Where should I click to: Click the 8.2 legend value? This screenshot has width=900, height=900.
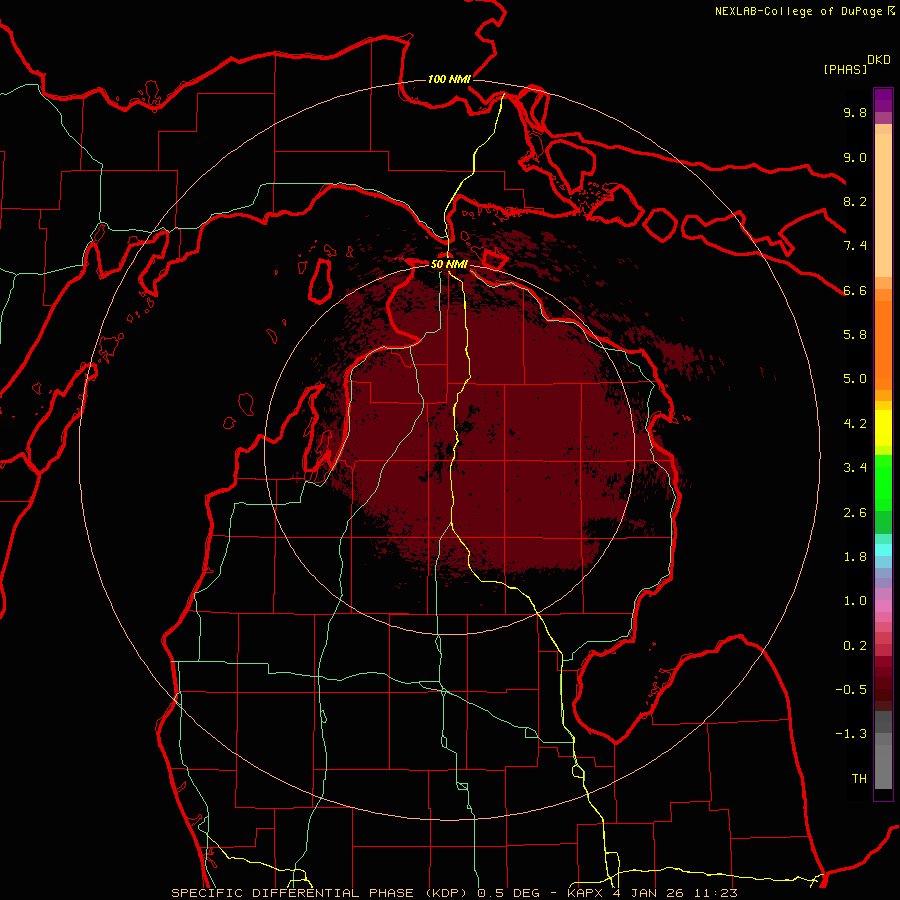coord(855,202)
